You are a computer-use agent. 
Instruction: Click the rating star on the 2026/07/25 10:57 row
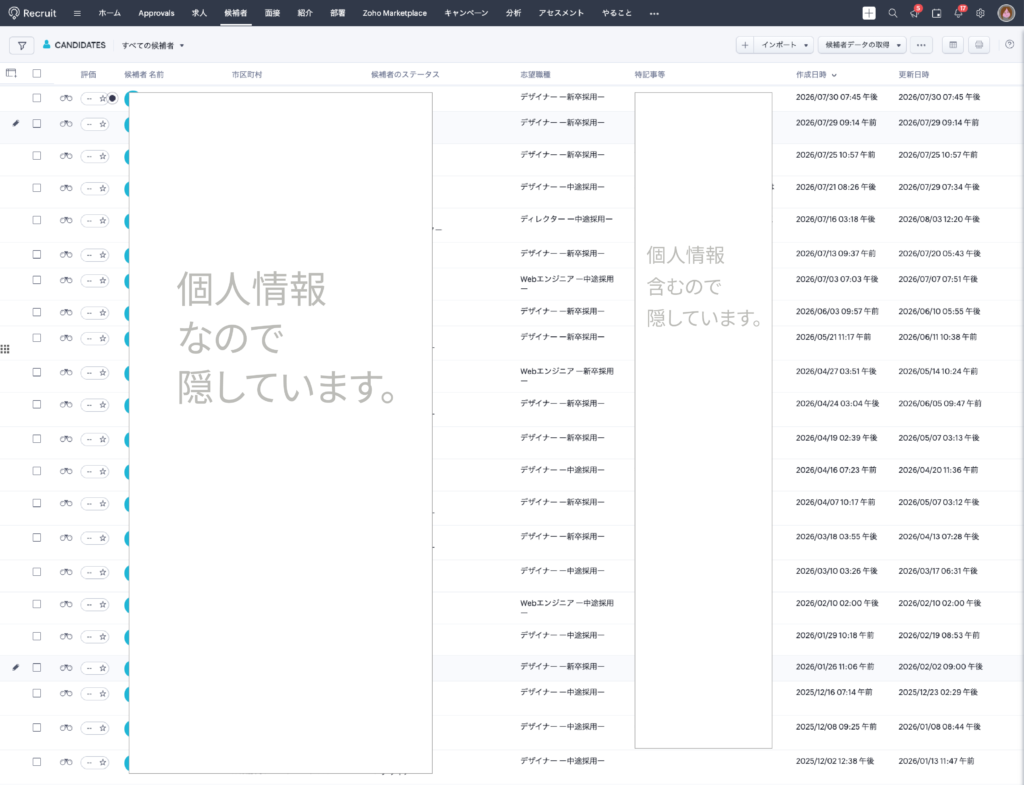coord(103,156)
